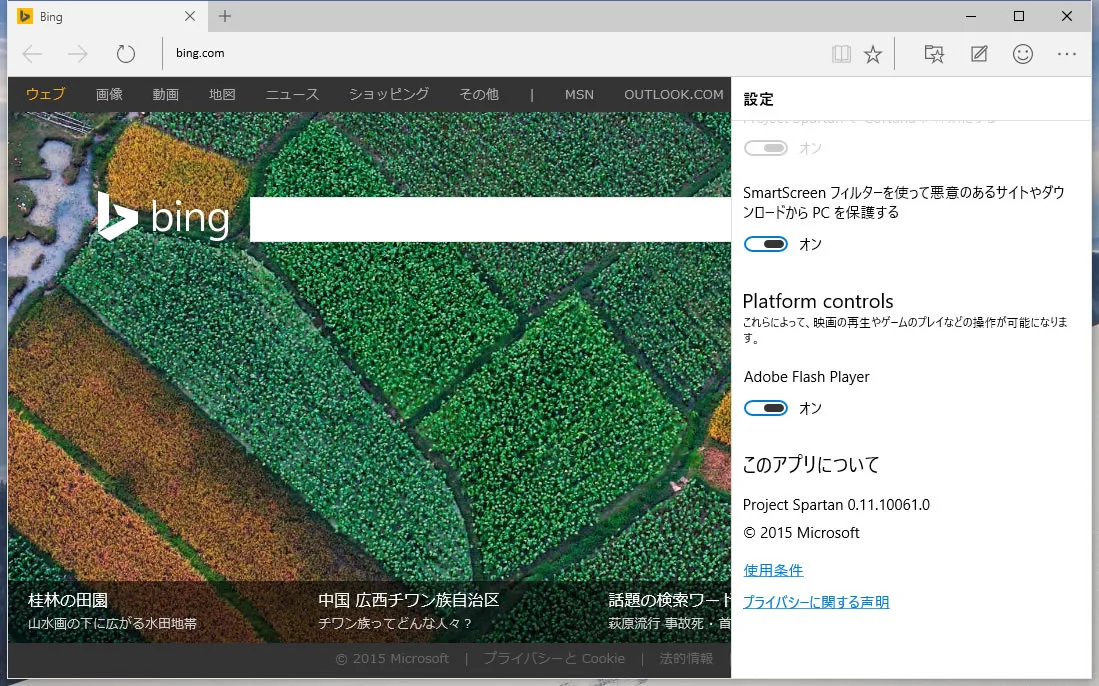Open footer 法的情報 link
The image size is (1099, 686).
pyautogui.click(x=686, y=659)
